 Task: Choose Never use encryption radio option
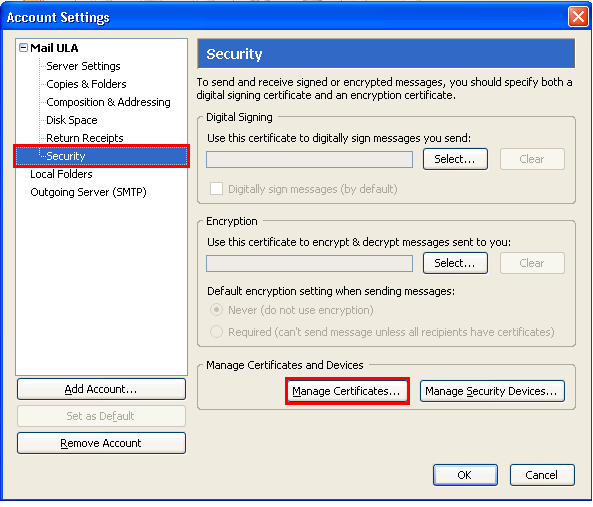(x=216, y=310)
